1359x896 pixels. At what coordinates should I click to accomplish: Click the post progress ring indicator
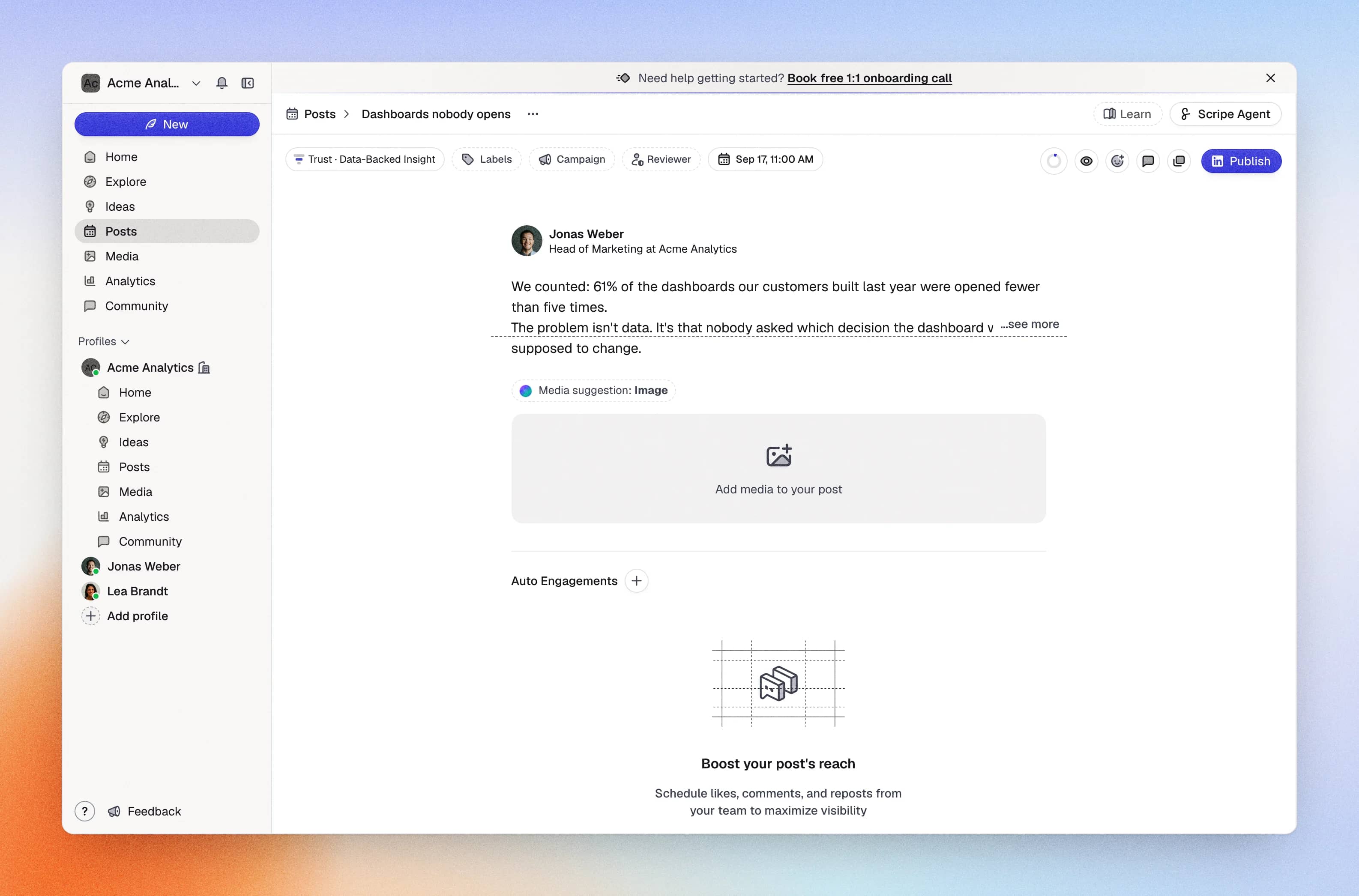pos(1053,161)
